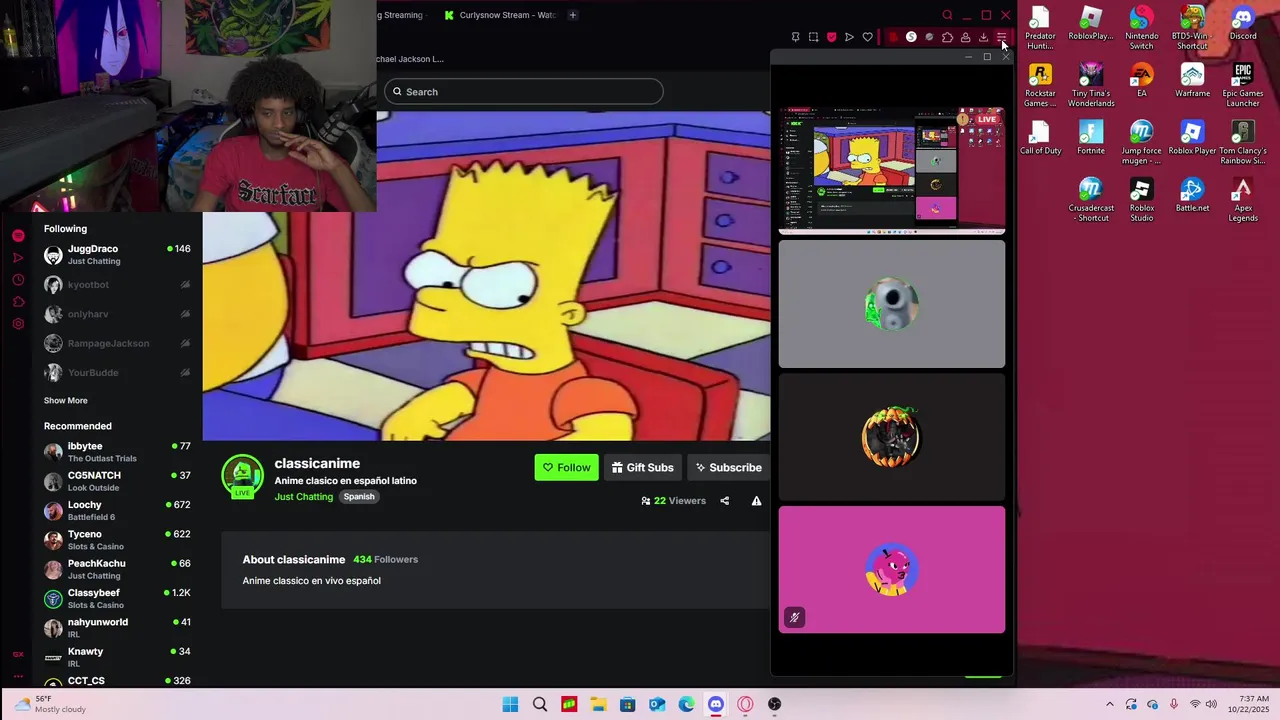
Task: Open Fortnite desktop shortcut
Action: click(1091, 138)
